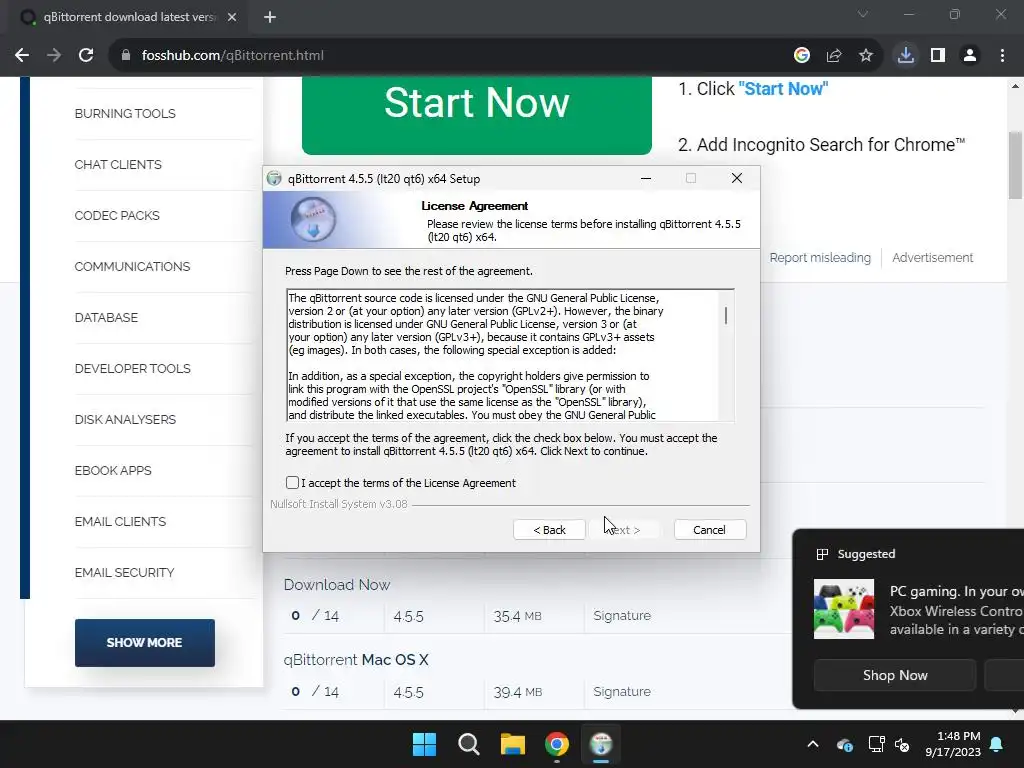Image resolution: width=1024 pixels, height=768 pixels.
Task: Click the network tray icon
Action: 876,744
